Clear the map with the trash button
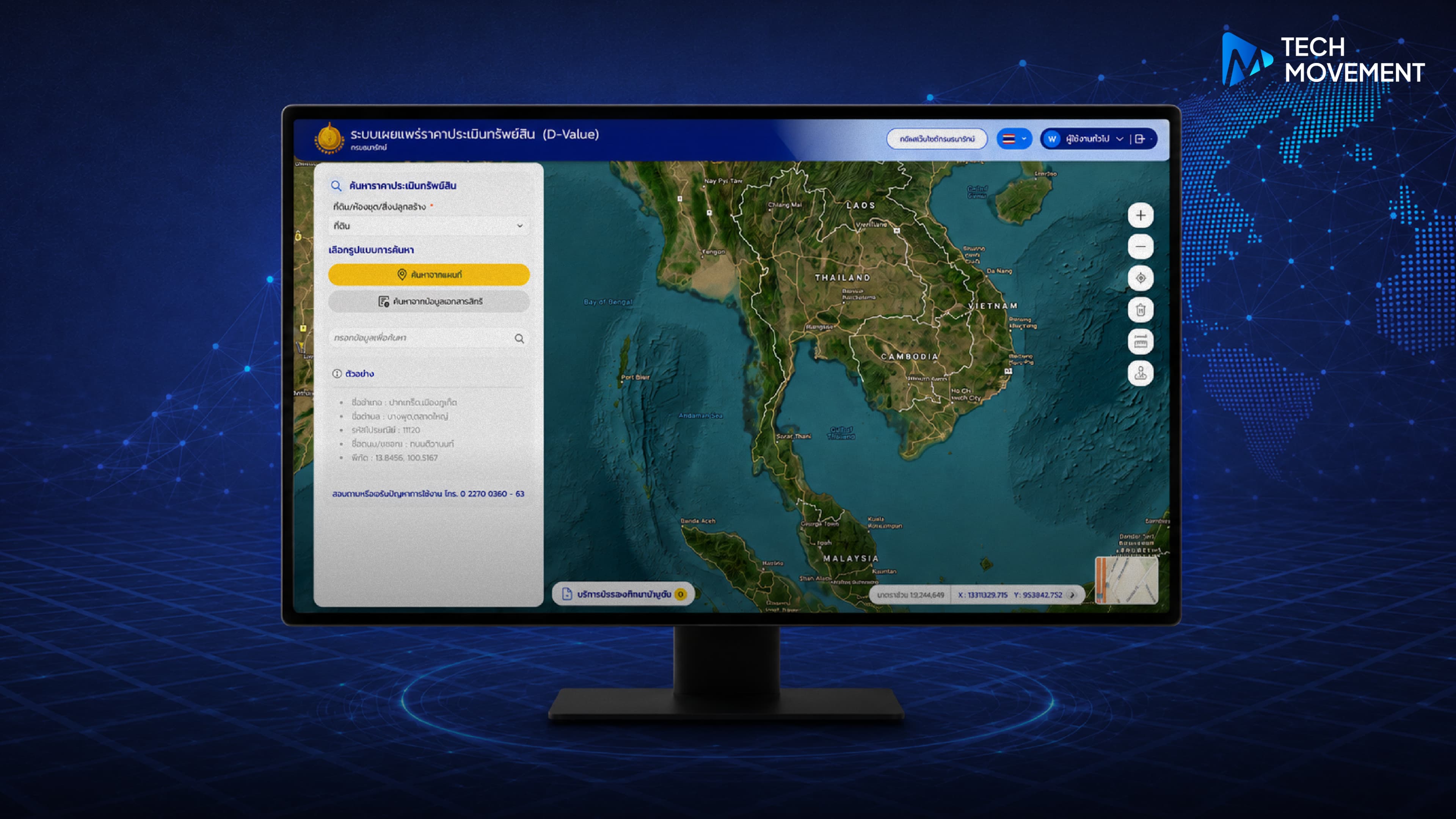 pyautogui.click(x=1141, y=310)
